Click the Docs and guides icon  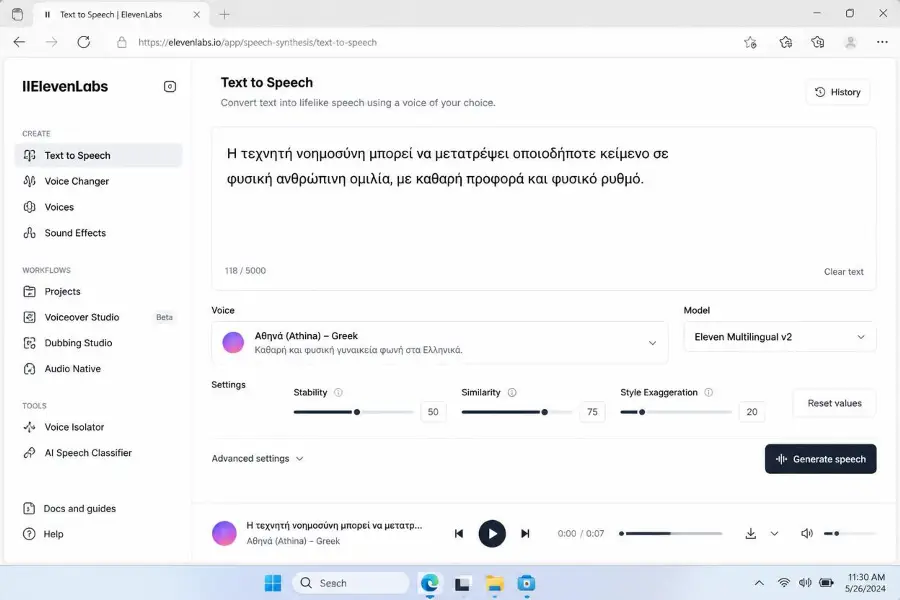(29, 509)
